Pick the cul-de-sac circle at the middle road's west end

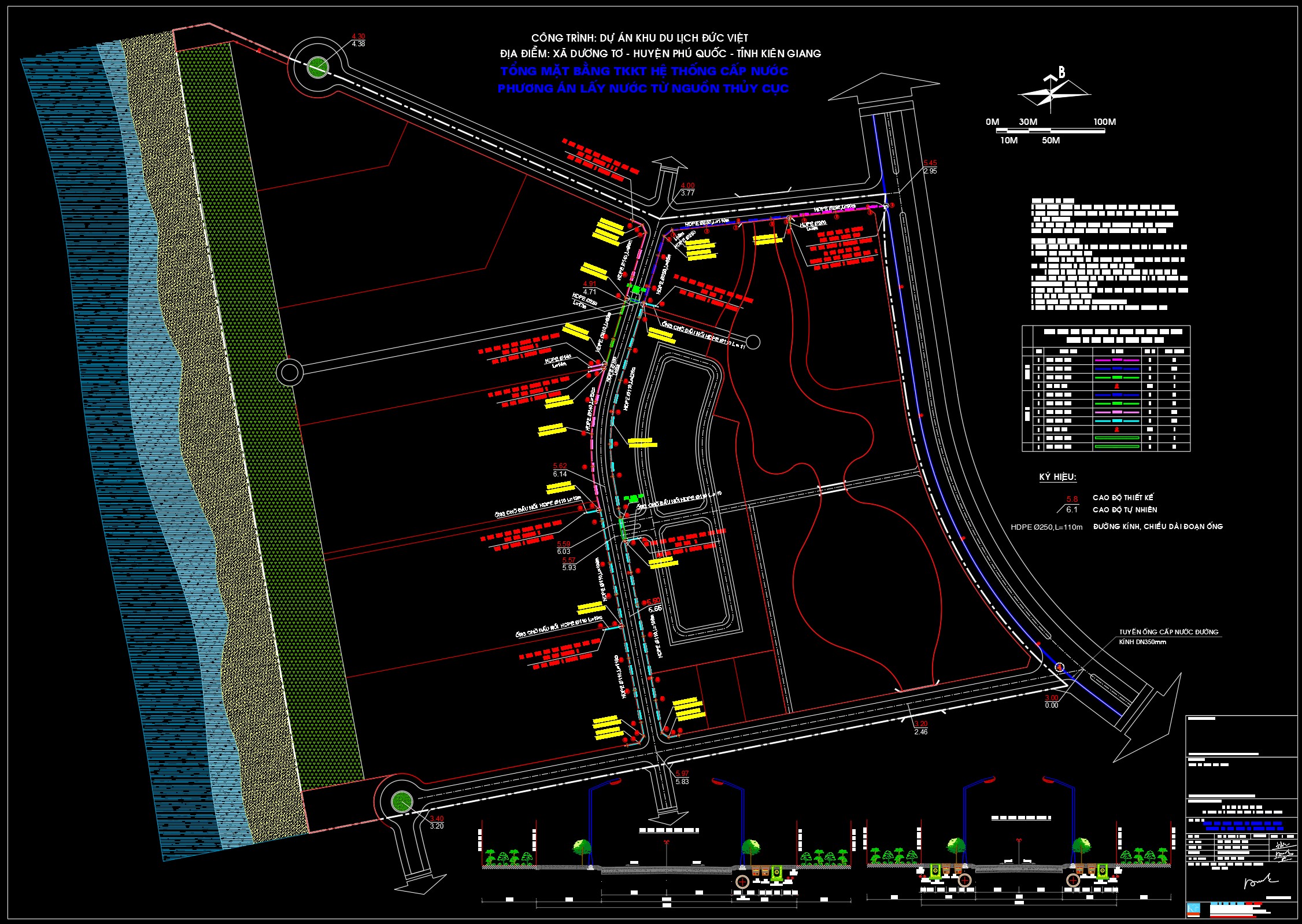coord(290,372)
